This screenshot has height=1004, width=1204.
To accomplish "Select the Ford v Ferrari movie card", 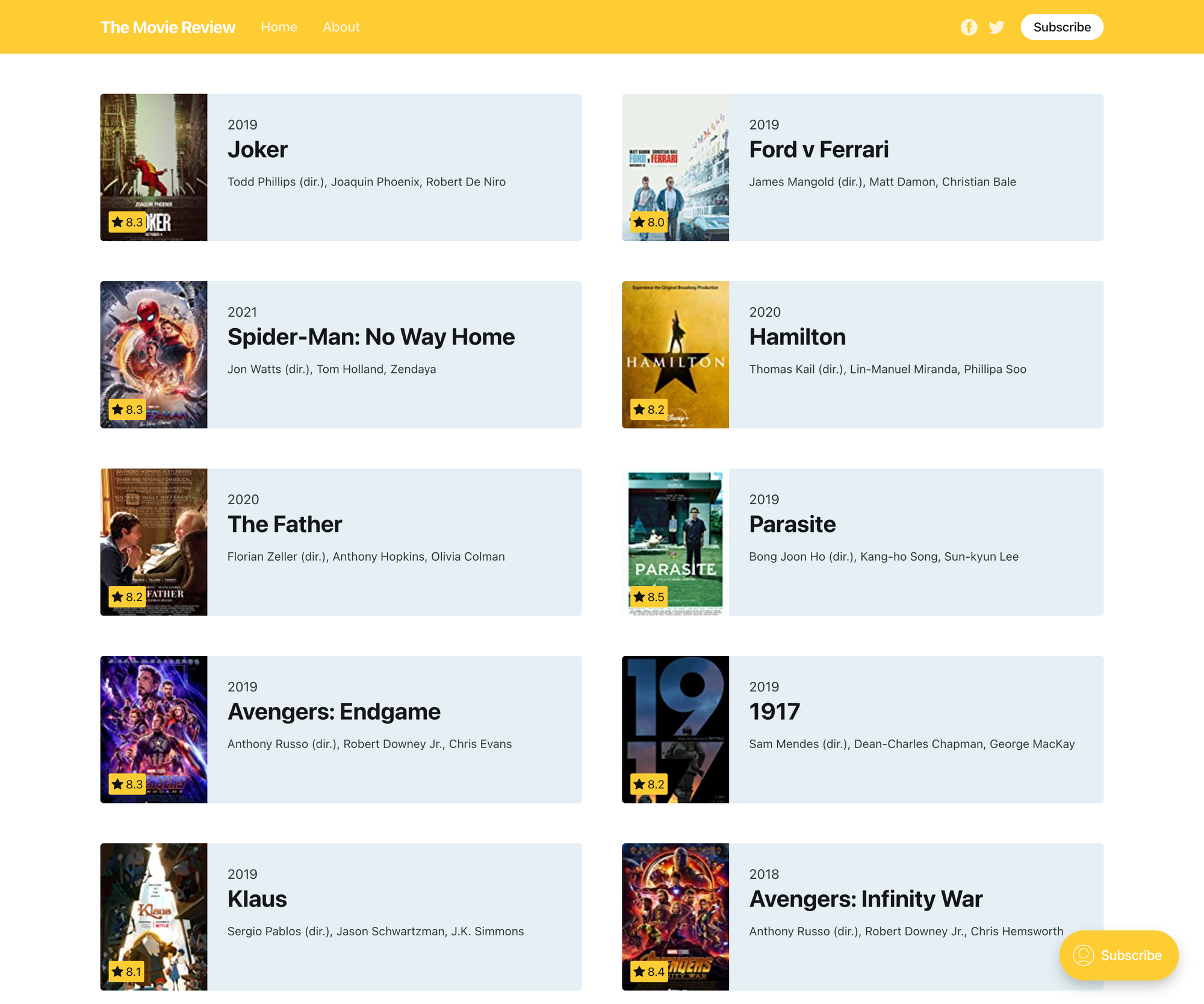I will (x=862, y=167).
